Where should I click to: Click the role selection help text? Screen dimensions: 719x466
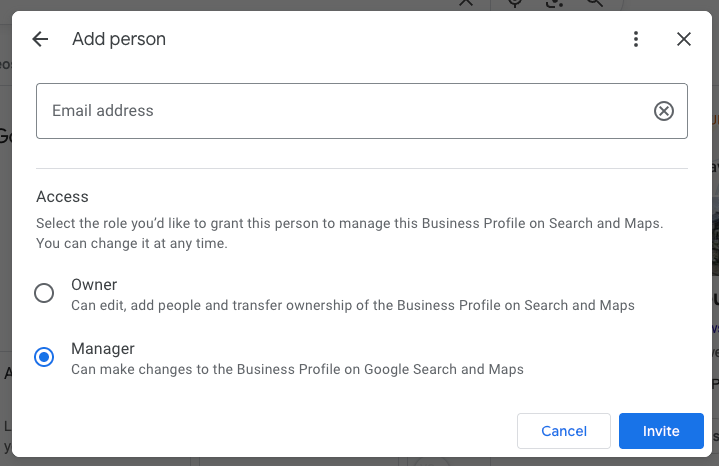click(x=349, y=233)
